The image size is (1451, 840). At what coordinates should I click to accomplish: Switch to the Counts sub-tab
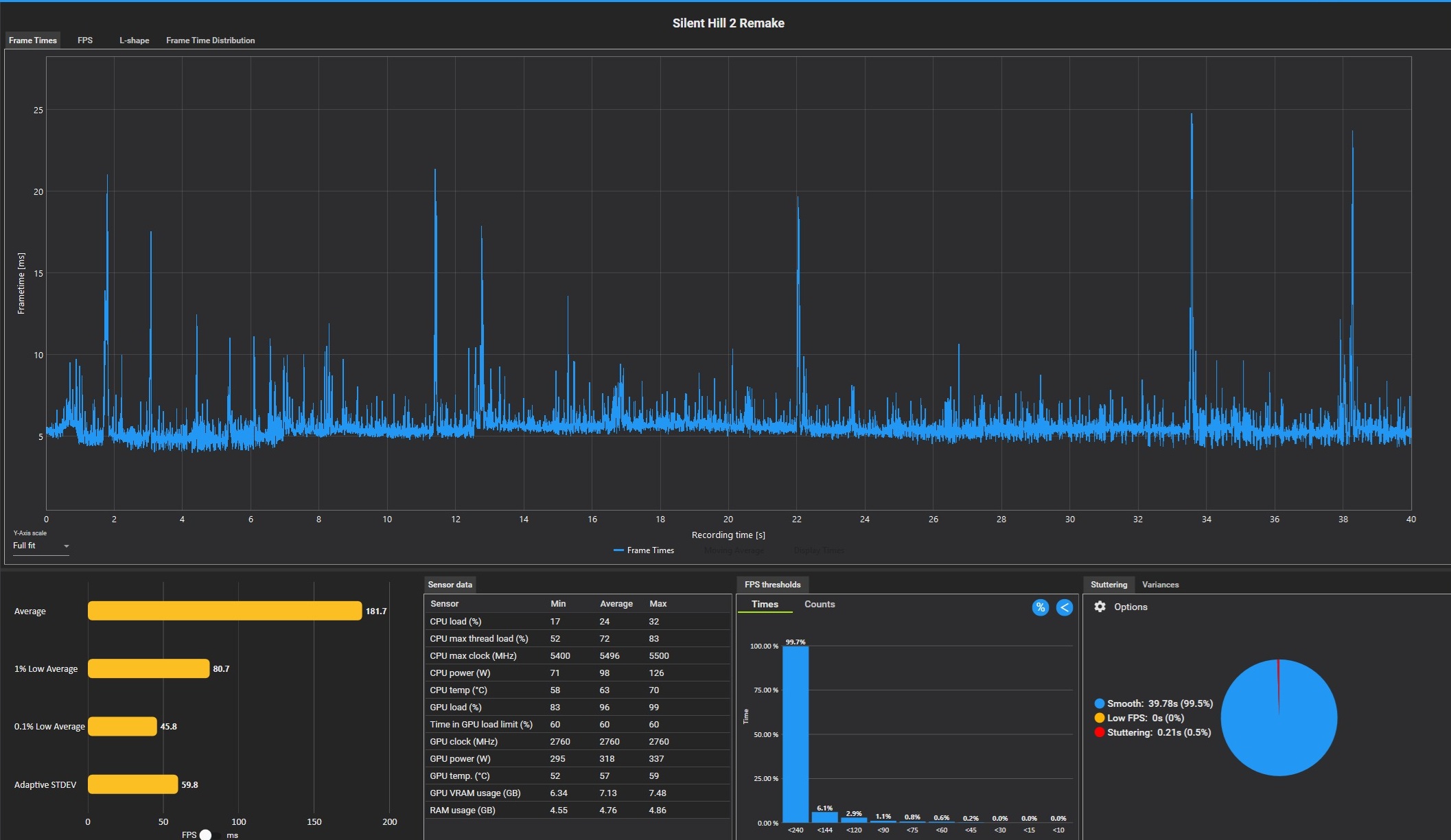pos(820,605)
